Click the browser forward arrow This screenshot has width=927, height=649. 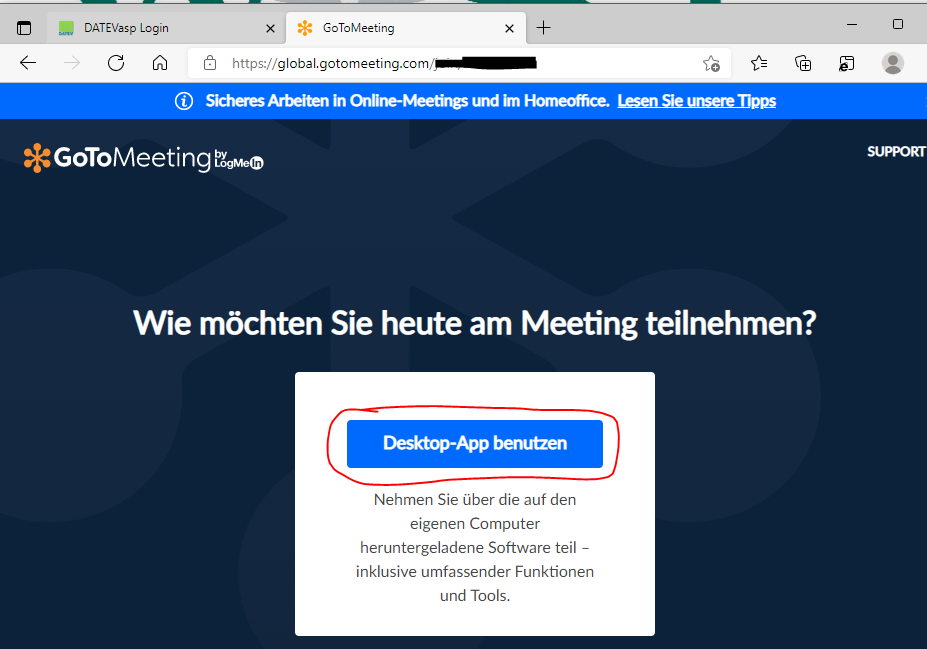tap(72, 63)
